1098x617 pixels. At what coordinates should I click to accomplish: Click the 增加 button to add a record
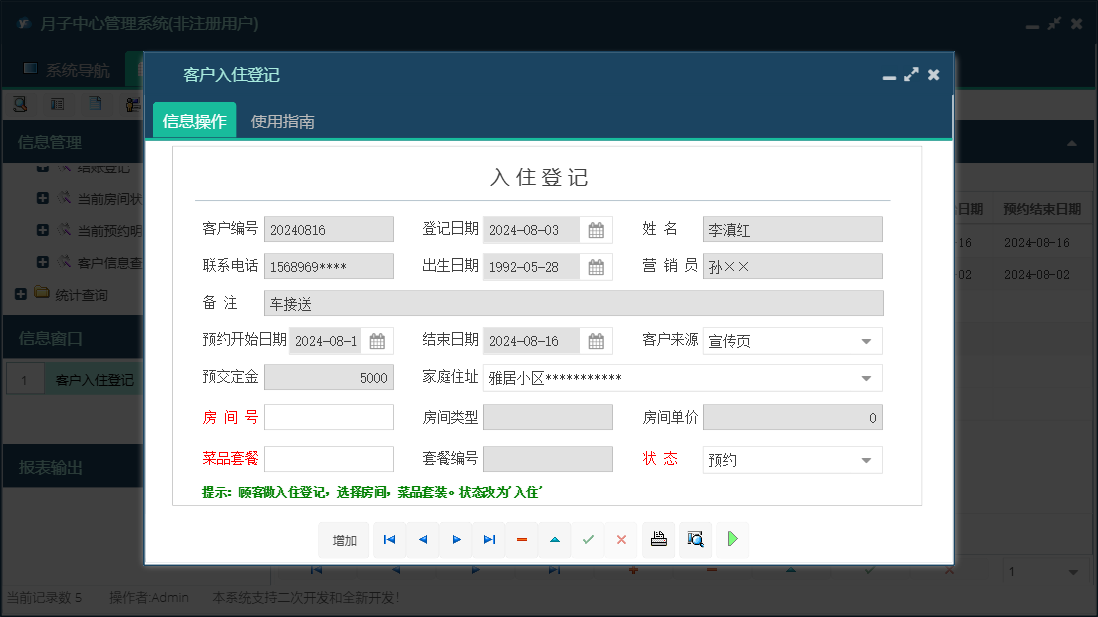click(x=343, y=540)
